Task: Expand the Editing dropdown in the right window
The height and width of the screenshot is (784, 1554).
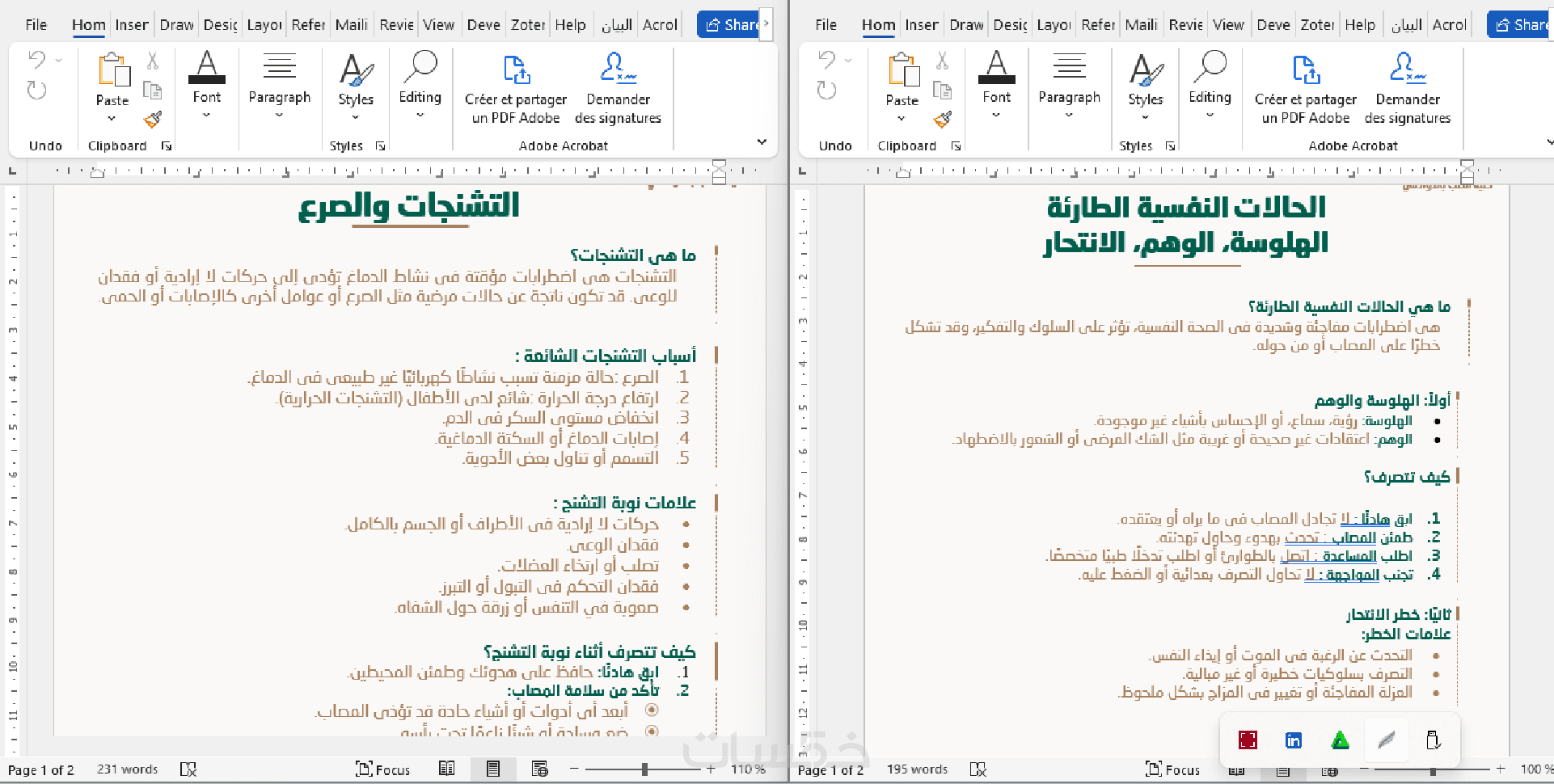Action: [1210, 115]
